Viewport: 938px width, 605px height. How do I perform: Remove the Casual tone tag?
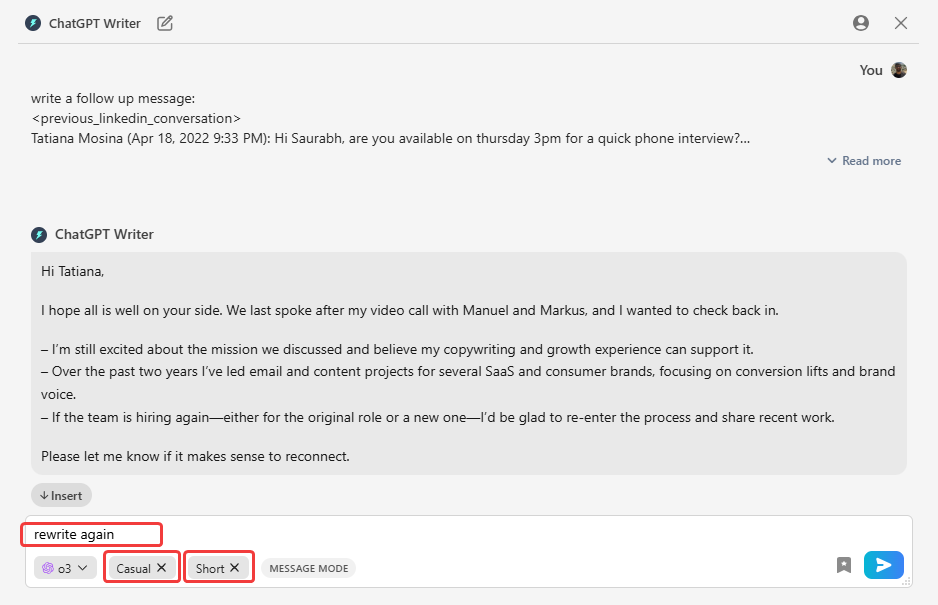162,568
